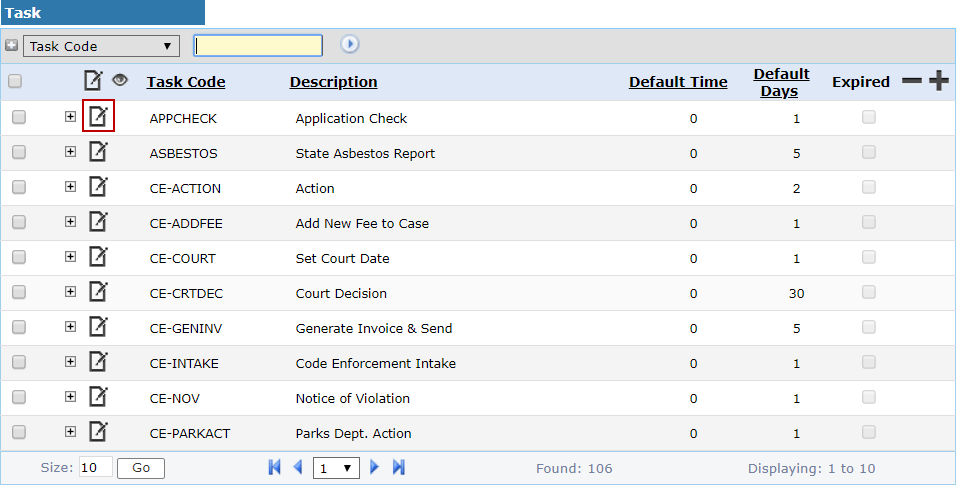Go to the last page of results
Image resolution: width=956 pixels, height=485 pixels.
tap(399, 467)
